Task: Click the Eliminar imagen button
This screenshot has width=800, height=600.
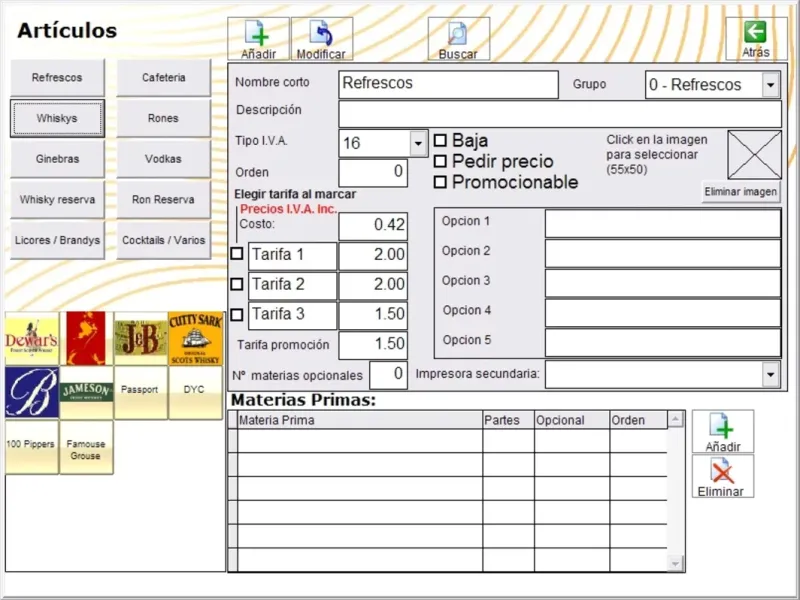Action: point(741,192)
